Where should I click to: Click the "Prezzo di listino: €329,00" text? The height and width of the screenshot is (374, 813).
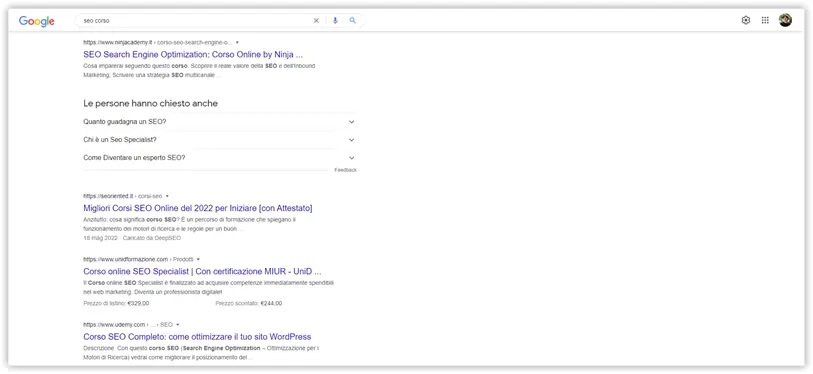(x=116, y=303)
